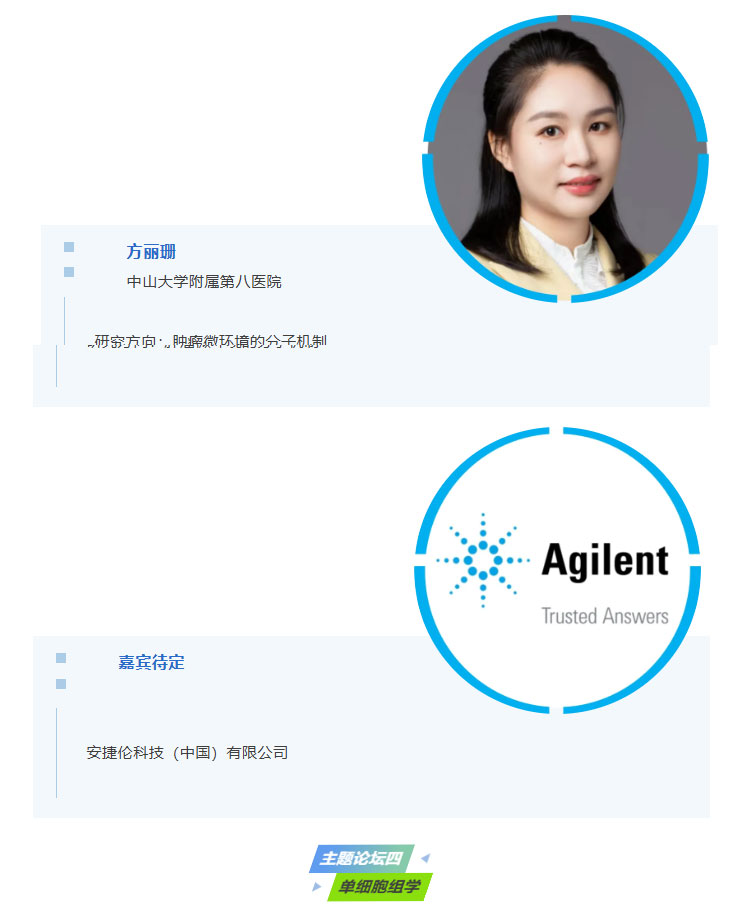The height and width of the screenshot is (922, 750).
Task: Click the lower blue square bullet beside 中山大学
Action: click(69, 272)
